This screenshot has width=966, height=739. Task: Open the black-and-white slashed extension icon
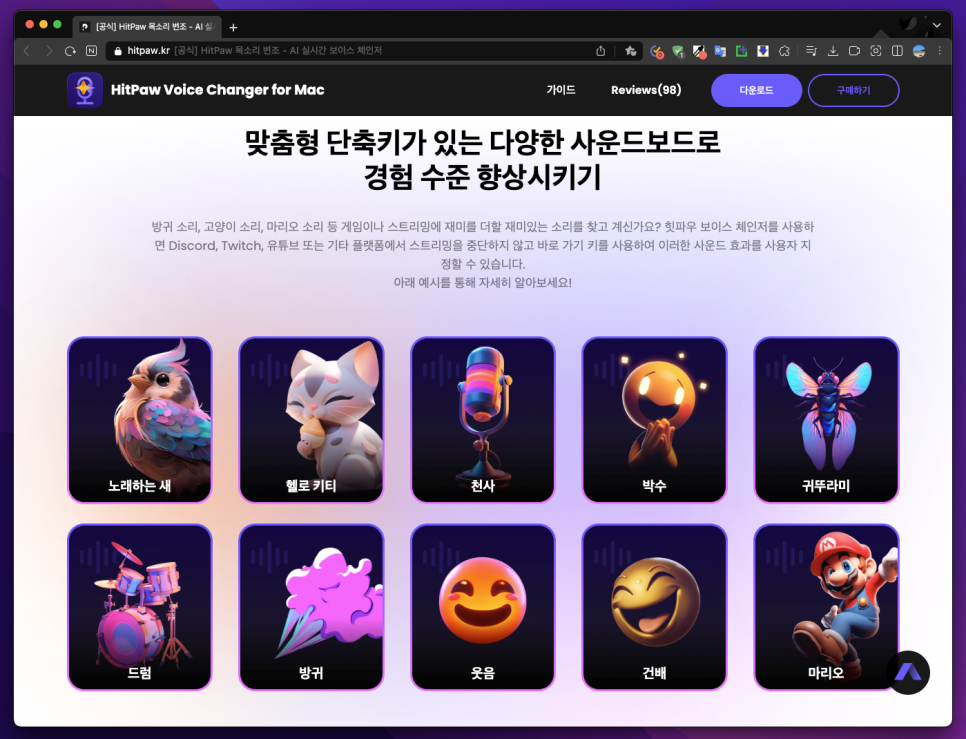click(699, 51)
